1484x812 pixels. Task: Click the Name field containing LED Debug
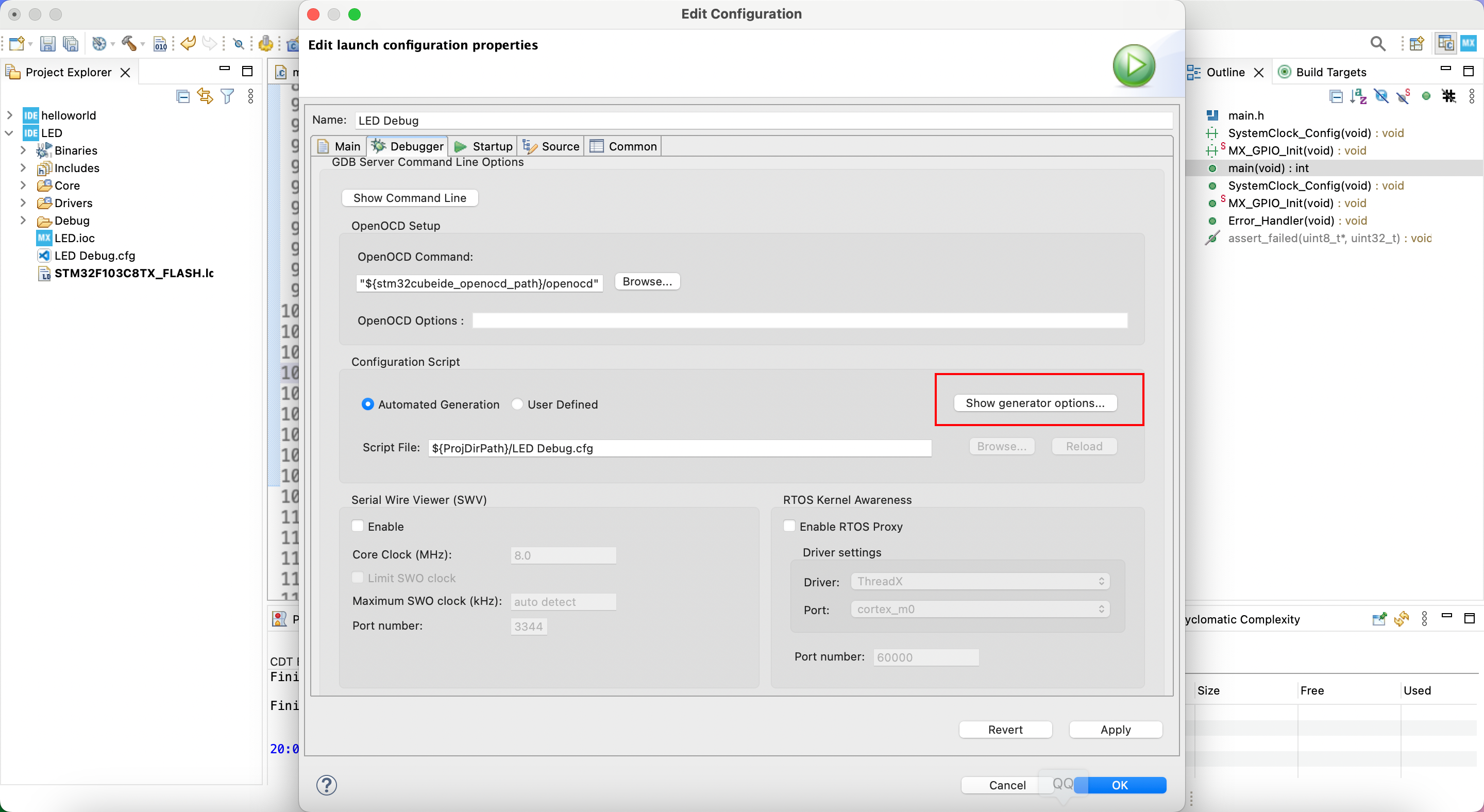click(764, 121)
